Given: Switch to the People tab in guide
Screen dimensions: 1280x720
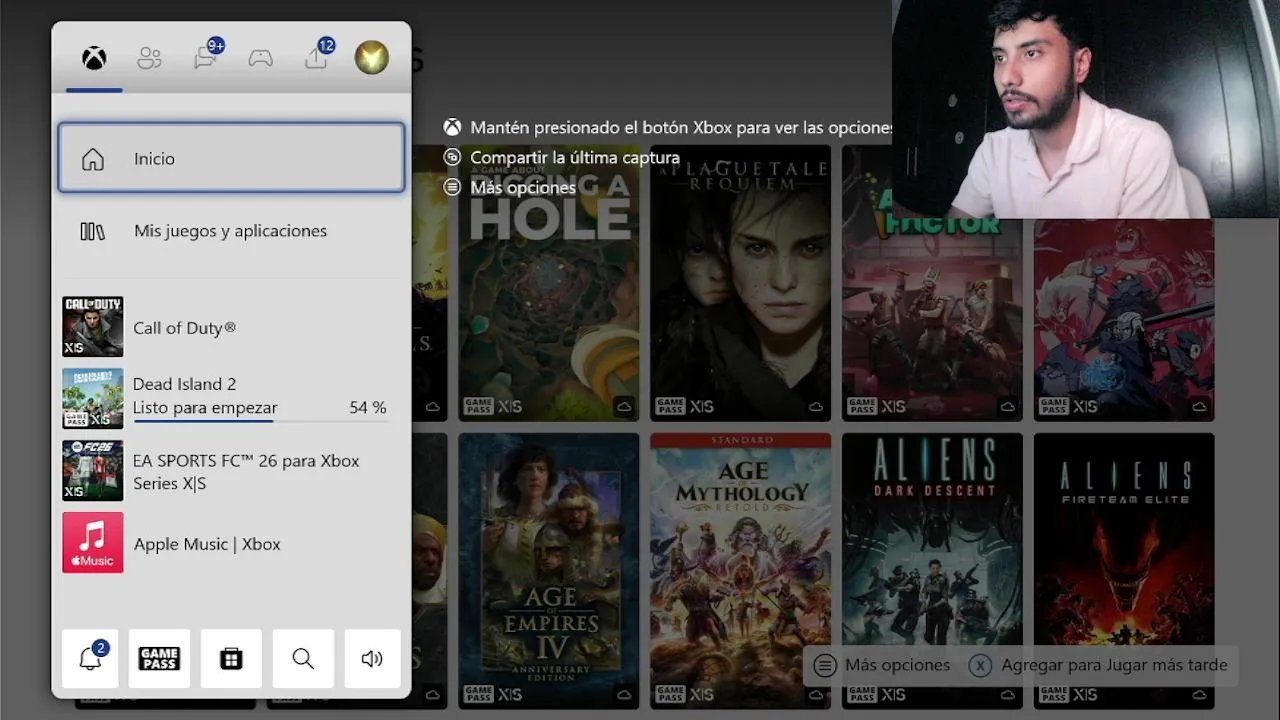Looking at the screenshot, I should pos(149,58).
